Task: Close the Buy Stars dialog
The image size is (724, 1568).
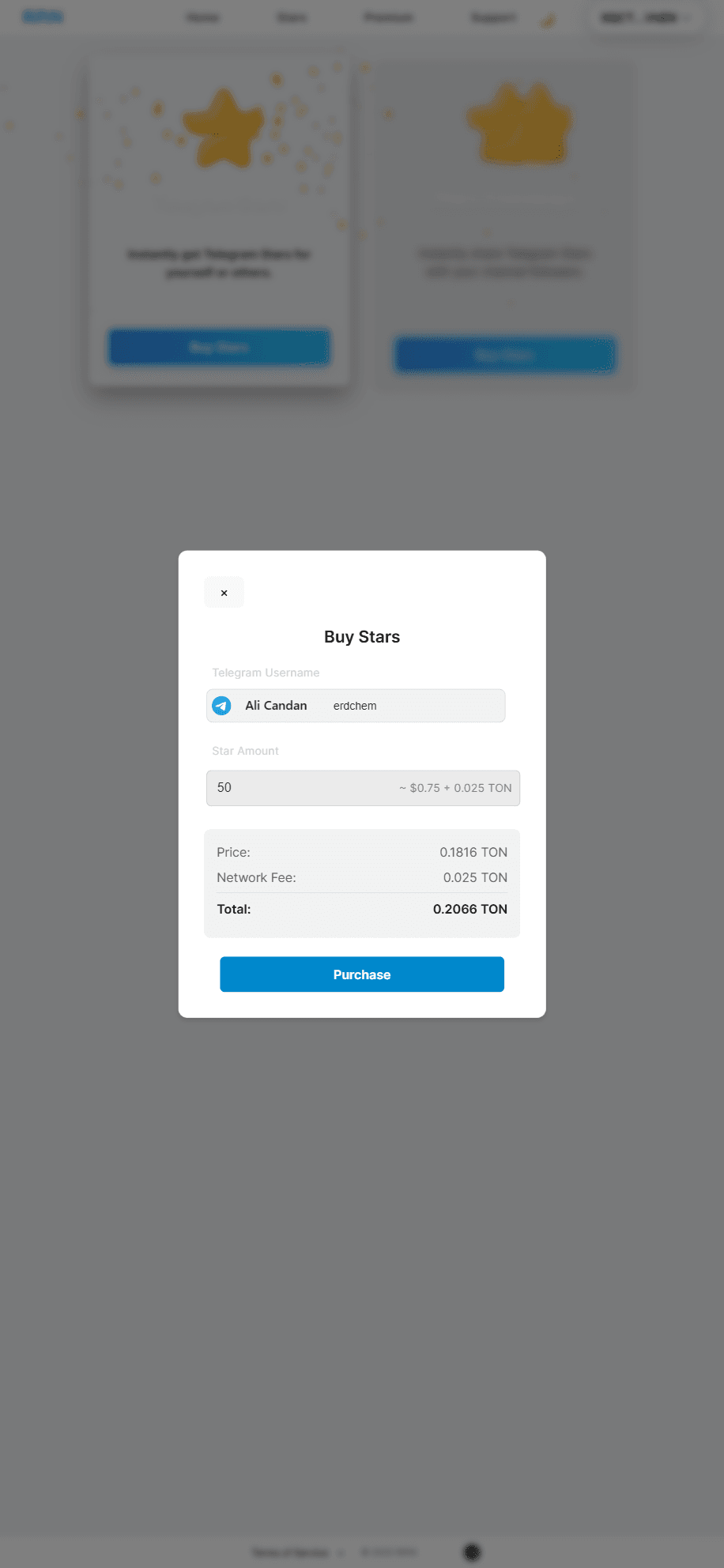Action: pyautogui.click(x=224, y=593)
